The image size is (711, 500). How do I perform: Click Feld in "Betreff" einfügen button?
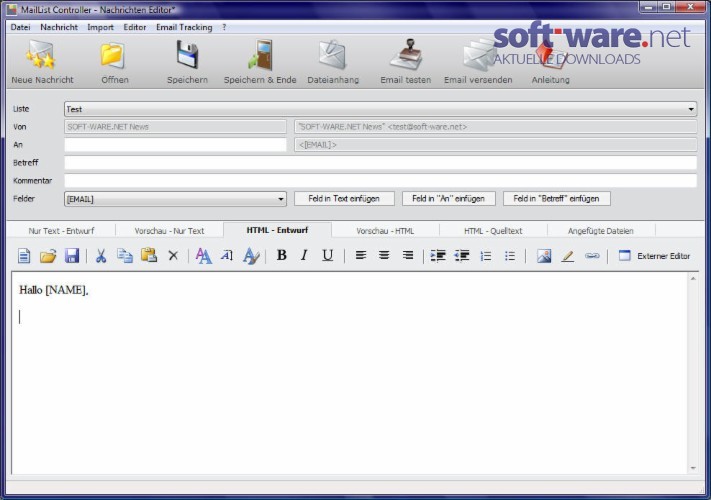pos(556,199)
